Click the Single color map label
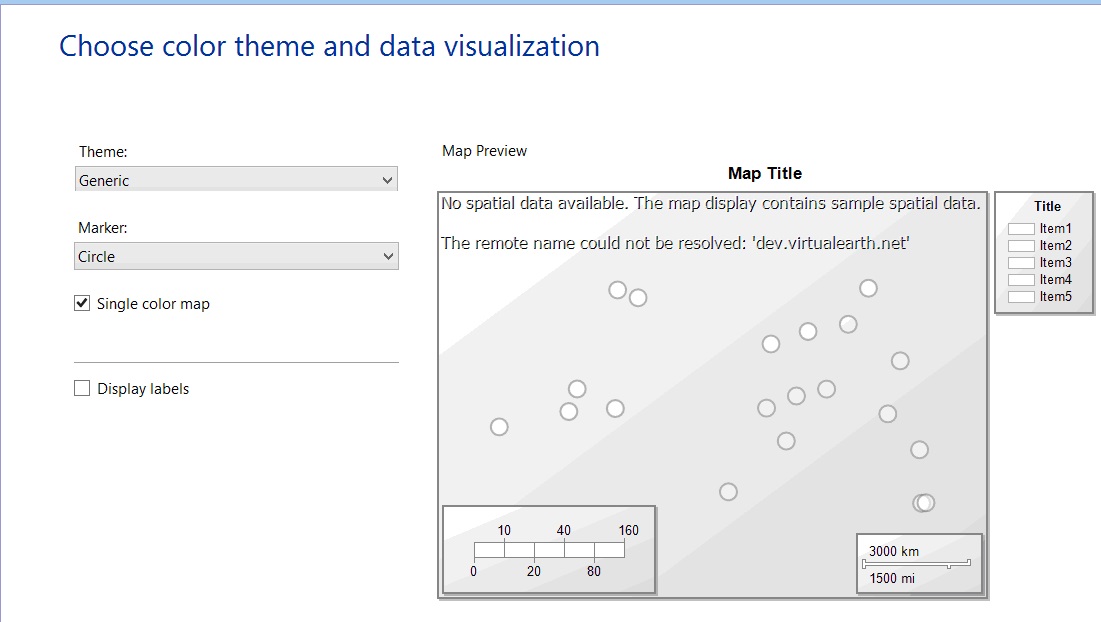 click(x=153, y=303)
